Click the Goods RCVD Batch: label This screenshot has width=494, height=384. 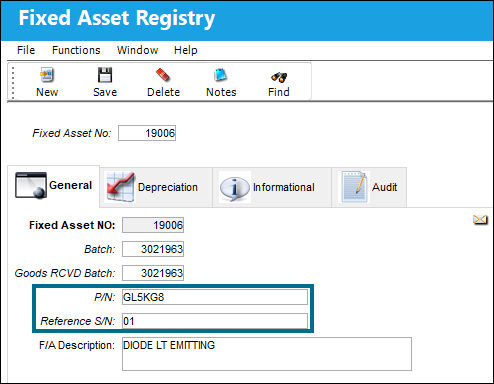pyautogui.click(x=65, y=273)
